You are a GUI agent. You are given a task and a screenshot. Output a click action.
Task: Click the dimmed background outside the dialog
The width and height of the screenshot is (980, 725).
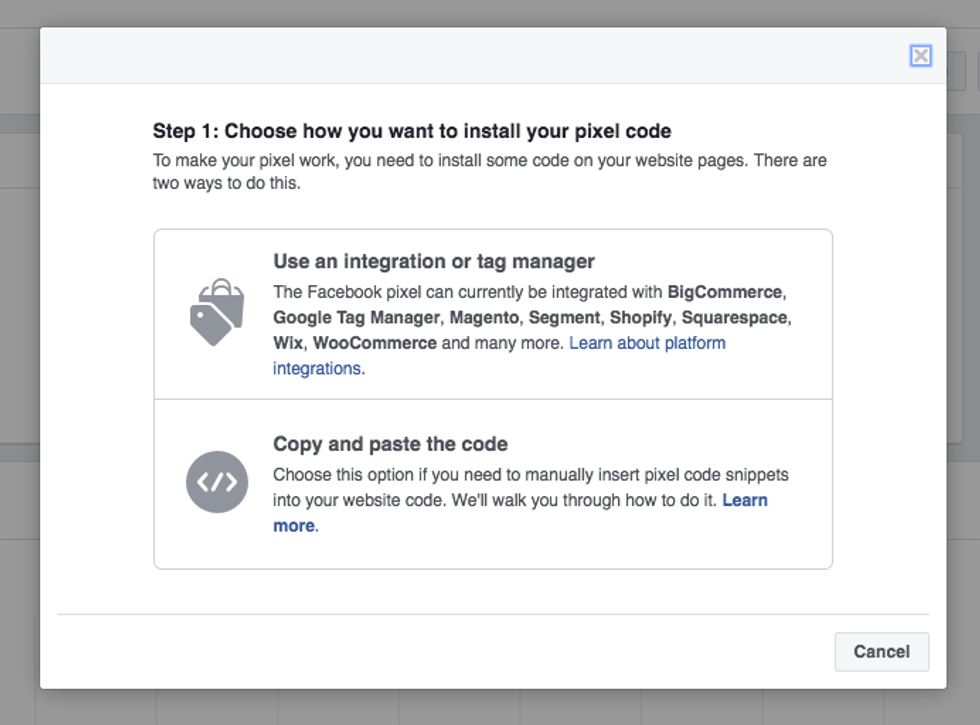click(x=20, y=400)
